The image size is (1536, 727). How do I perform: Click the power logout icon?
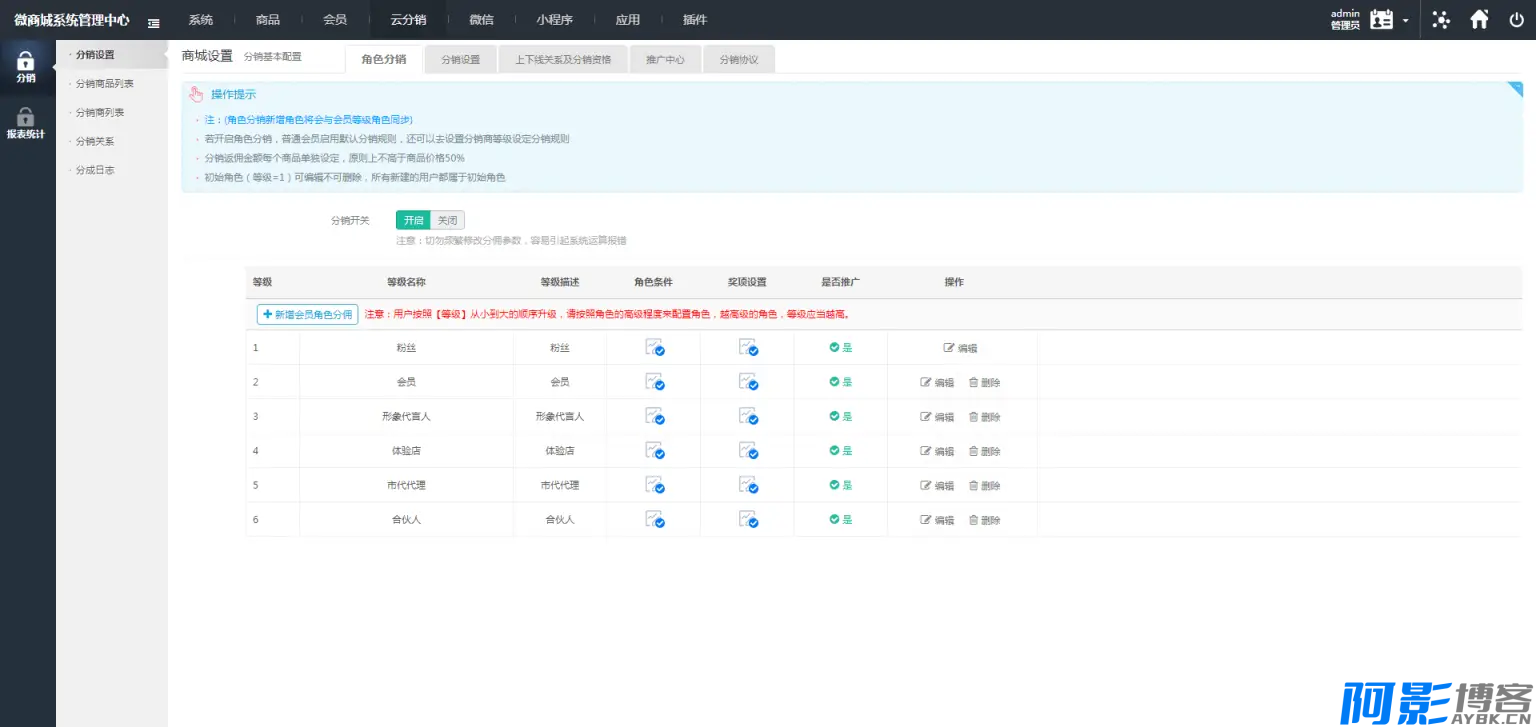point(1516,19)
